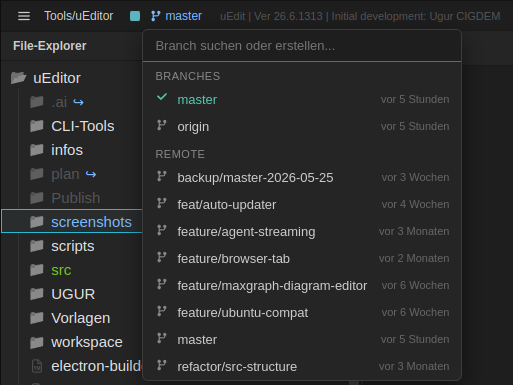Viewport: 513px width, 385px height.
Task: Expand the infos folder
Action: 72,150
